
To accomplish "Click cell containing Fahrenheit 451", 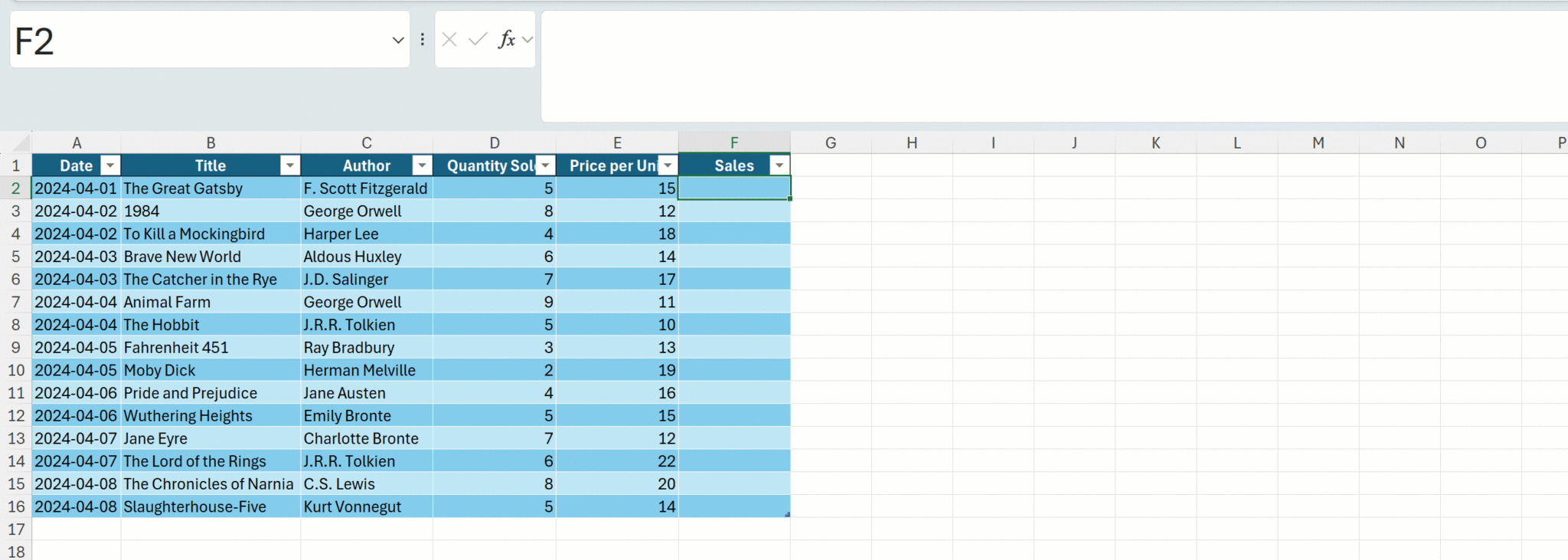I will tap(211, 348).
